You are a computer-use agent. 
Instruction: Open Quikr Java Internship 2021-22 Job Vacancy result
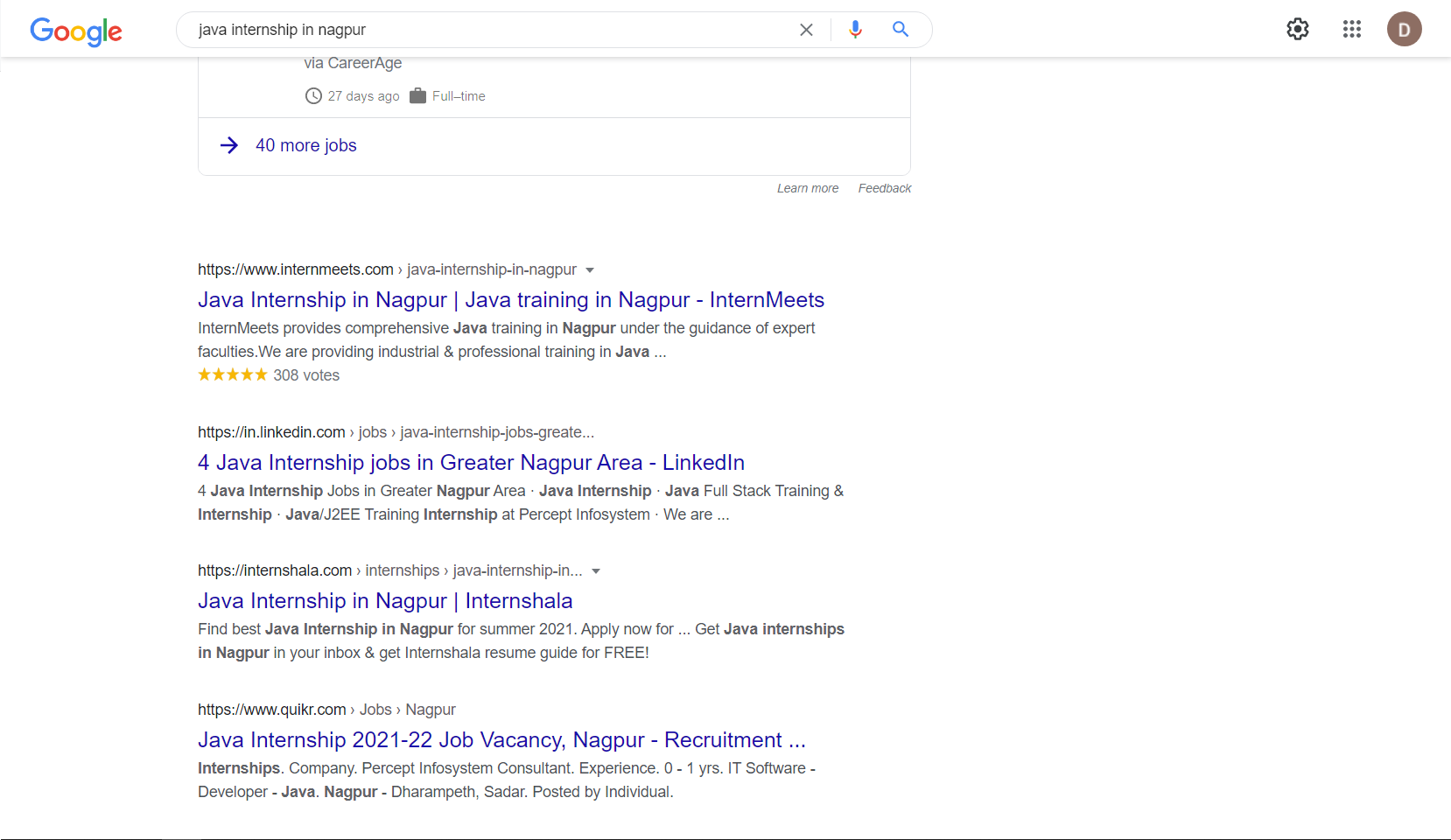pyautogui.click(x=501, y=740)
